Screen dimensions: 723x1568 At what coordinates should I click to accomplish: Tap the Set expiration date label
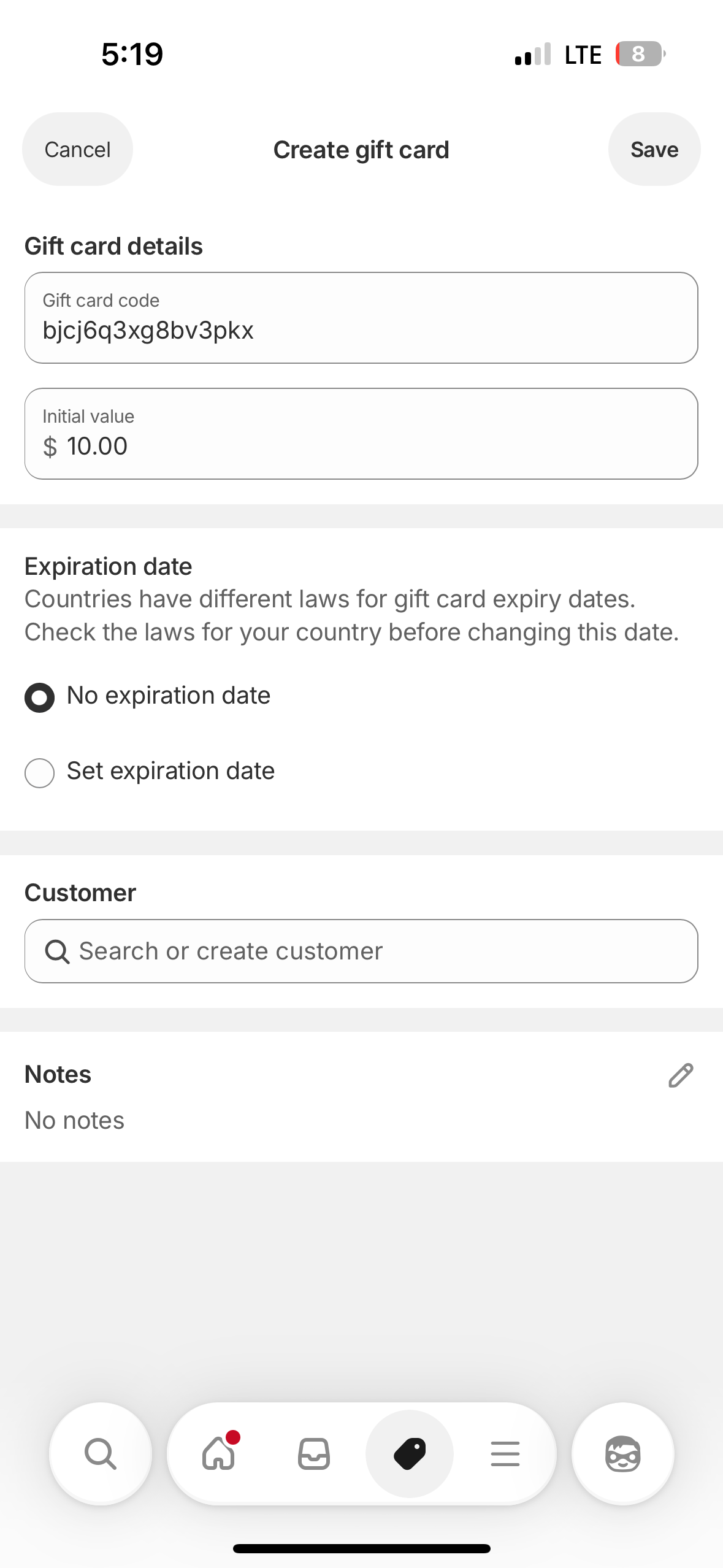coord(170,771)
